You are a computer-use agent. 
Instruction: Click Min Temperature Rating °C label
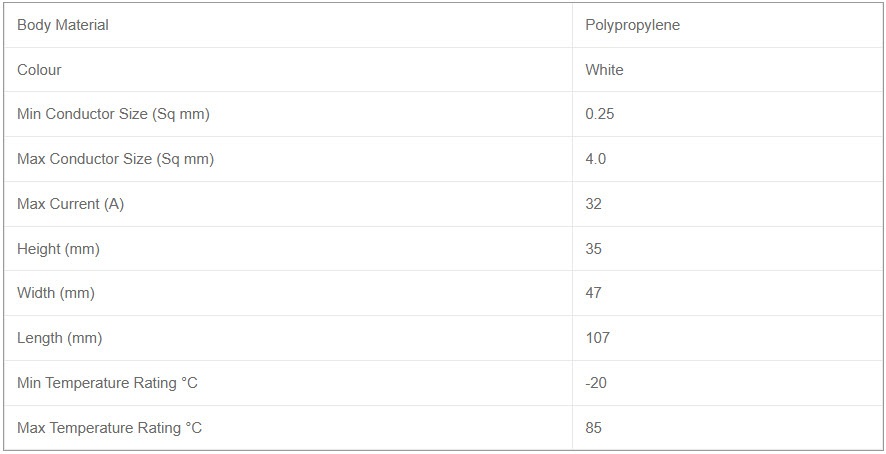(x=108, y=383)
